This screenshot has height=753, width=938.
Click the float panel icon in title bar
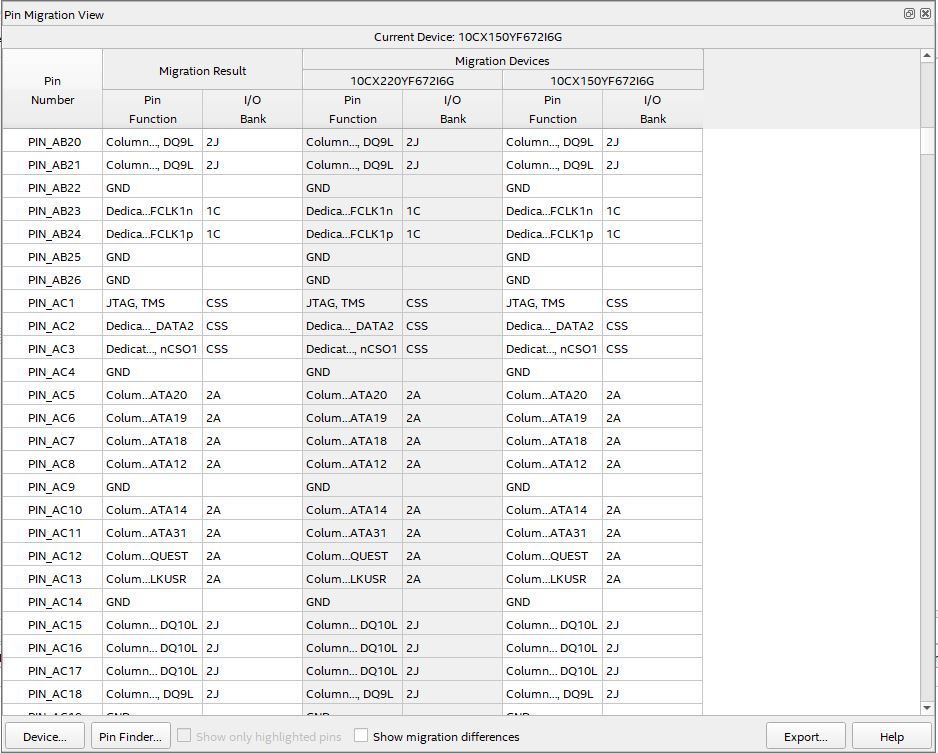[x=909, y=14]
